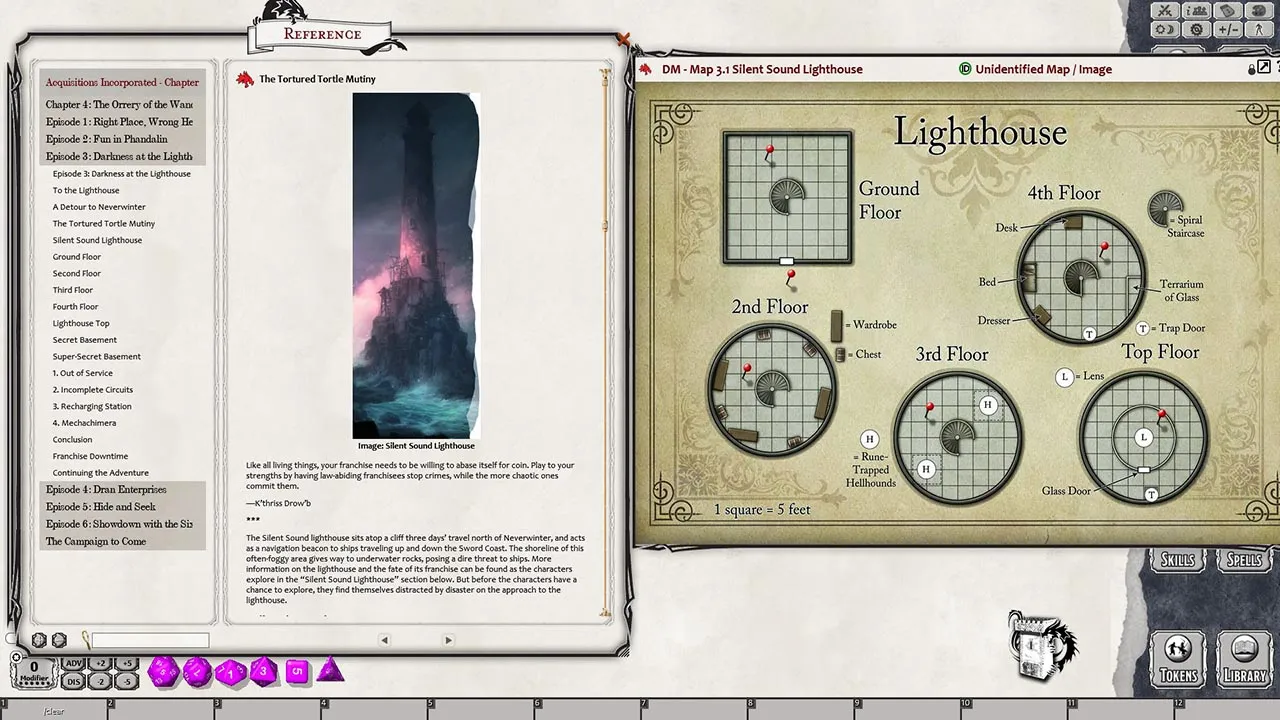Viewport: 1280px width, 720px height.
Task: Toggle the DIS disadvantage button
Action: [x=73, y=682]
